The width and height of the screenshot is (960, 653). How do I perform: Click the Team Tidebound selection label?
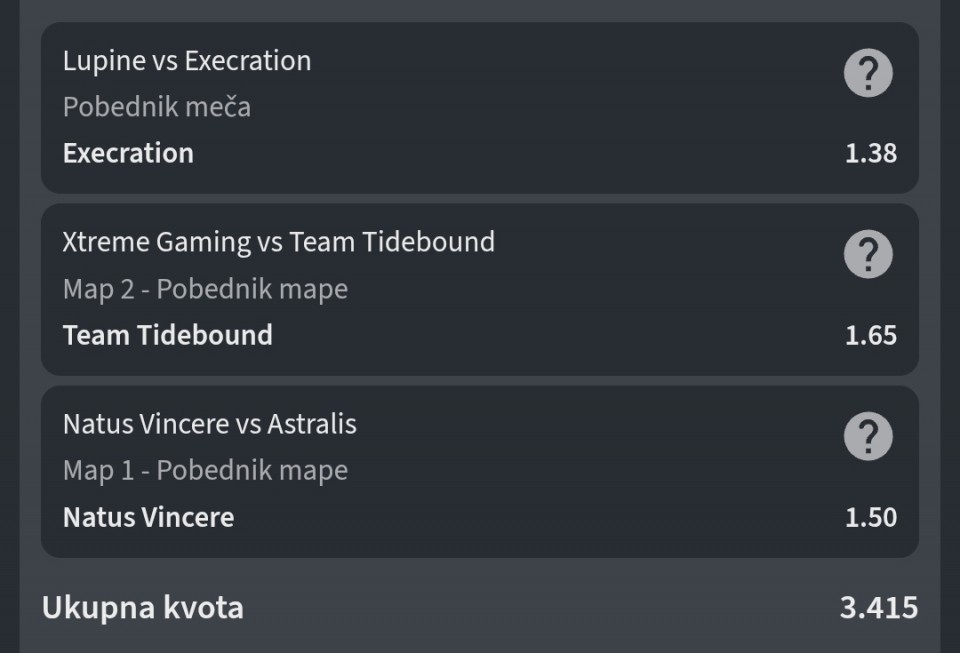(x=167, y=335)
